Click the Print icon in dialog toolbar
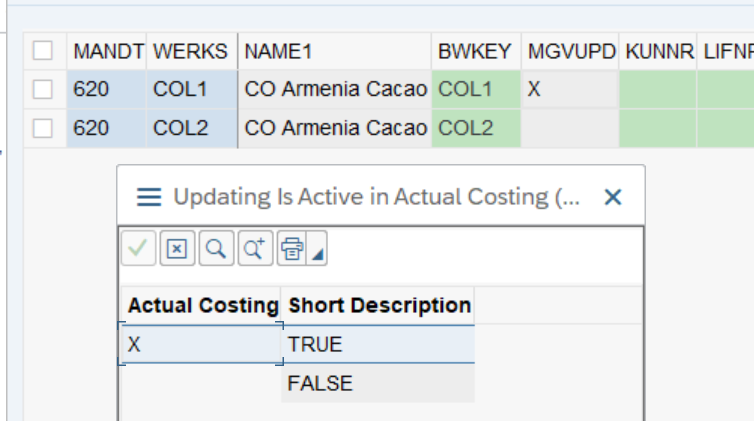Screen dimensions: 754x421 [290, 249]
